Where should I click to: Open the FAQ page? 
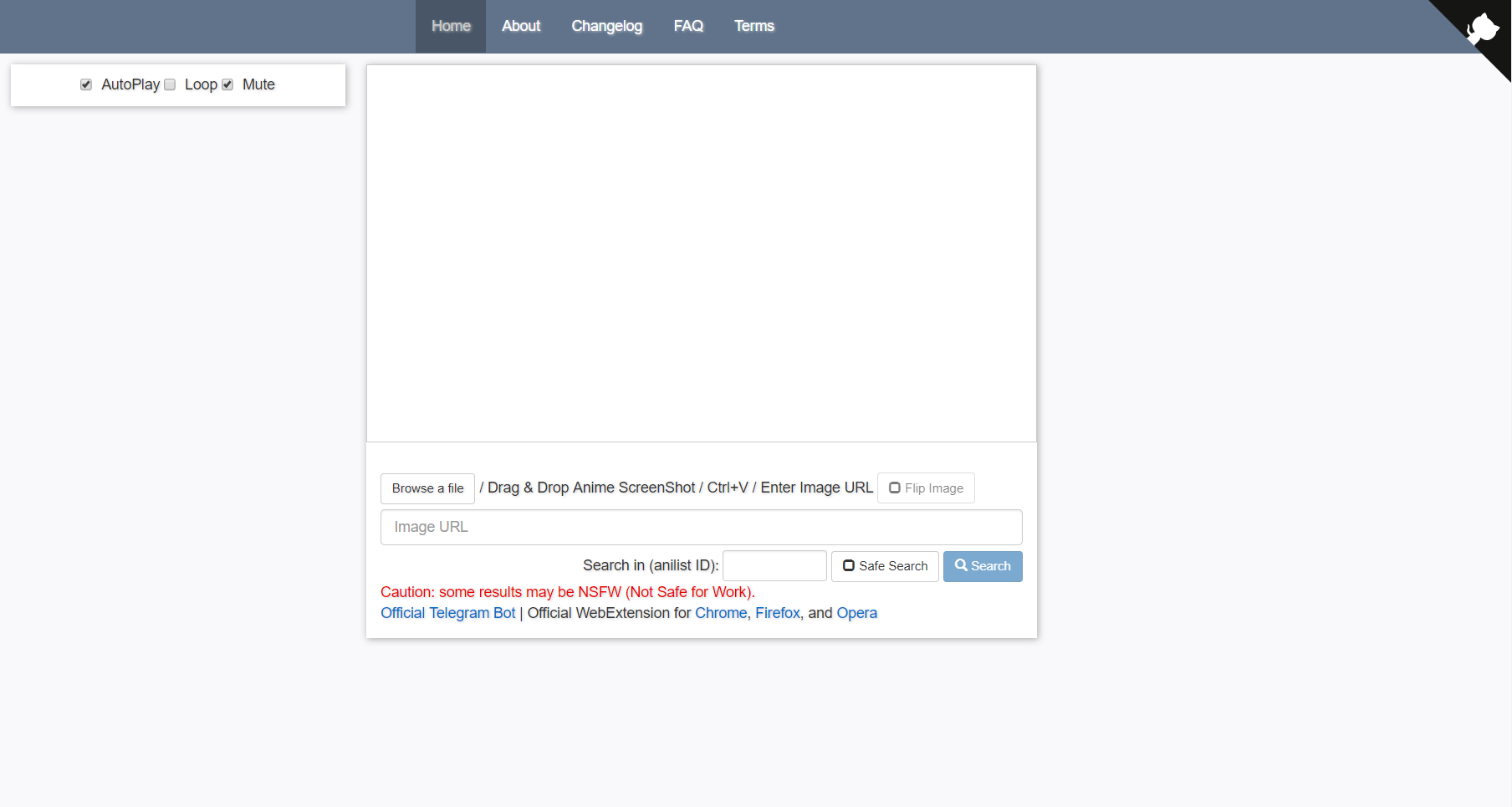[688, 27]
